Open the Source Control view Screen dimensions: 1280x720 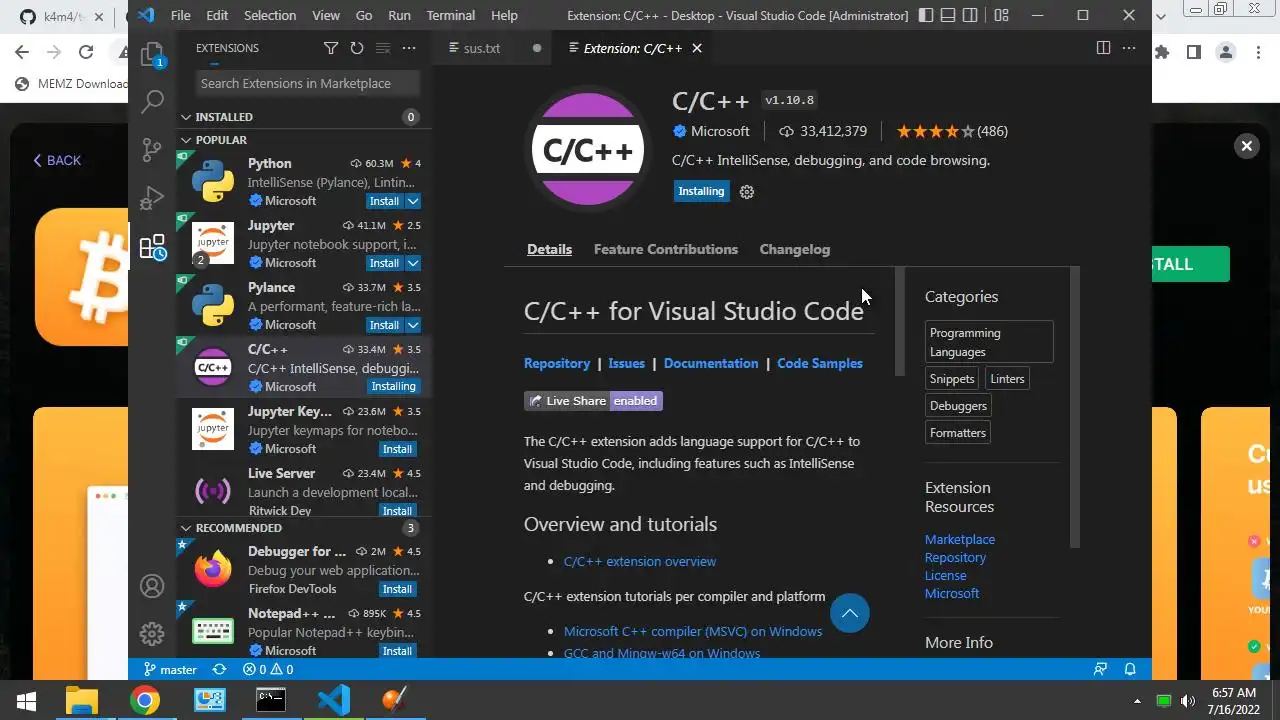pos(152,149)
